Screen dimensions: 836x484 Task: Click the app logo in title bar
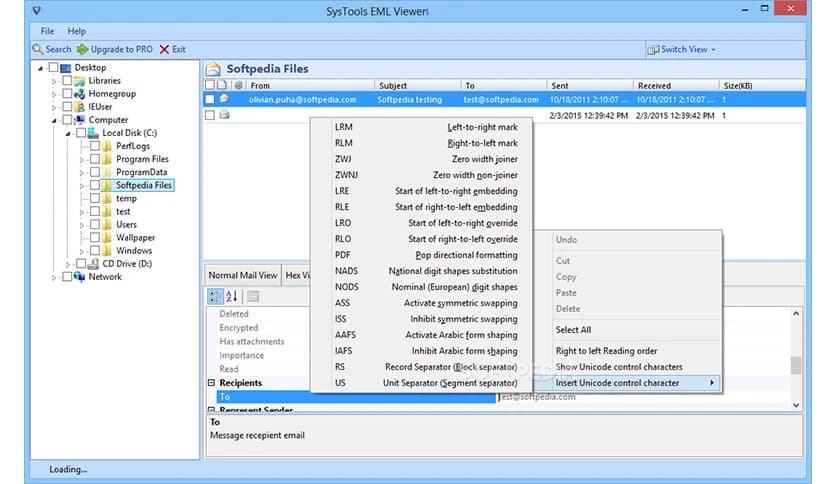point(36,10)
